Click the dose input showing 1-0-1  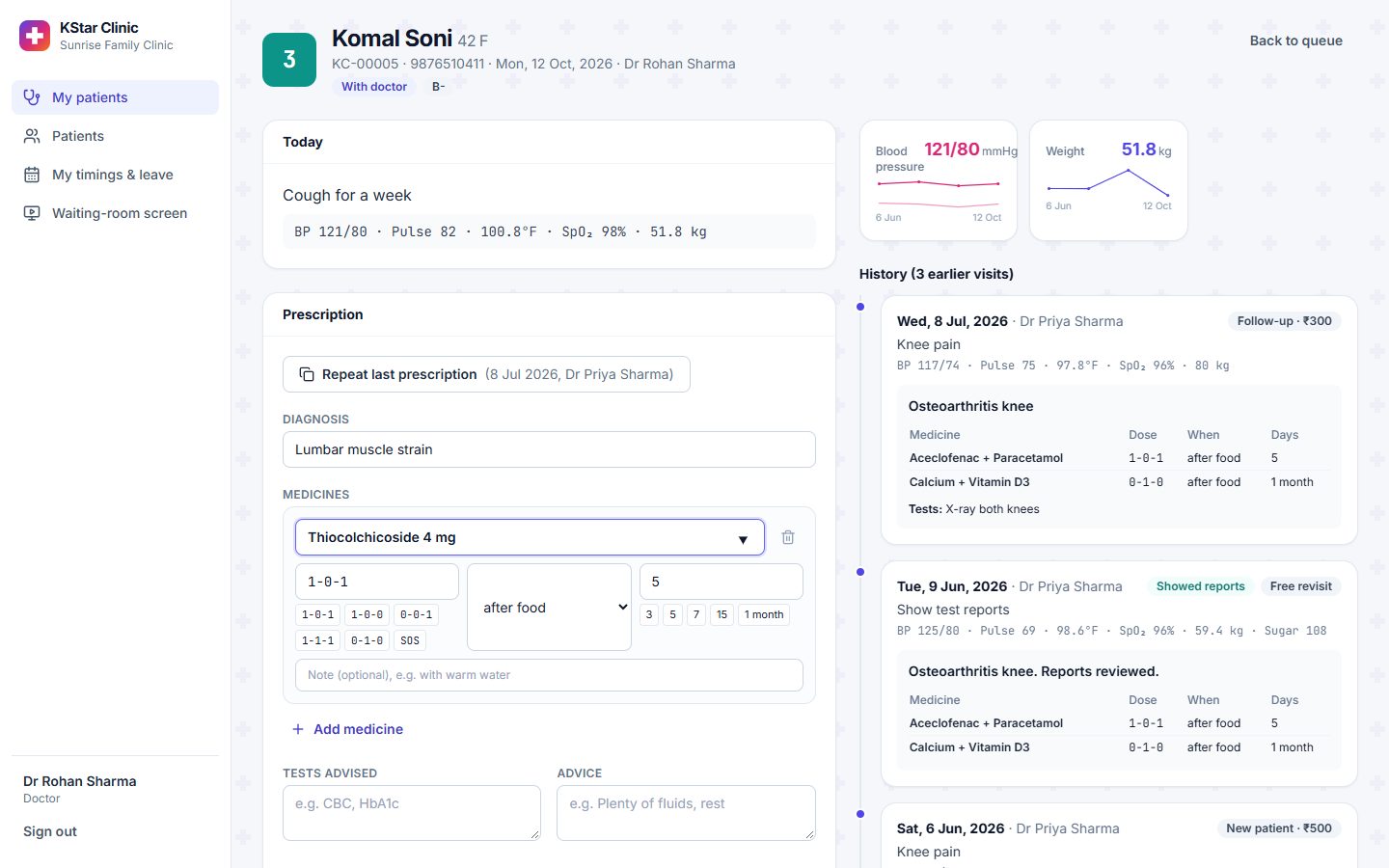pyautogui.click(x=377, y=582)
